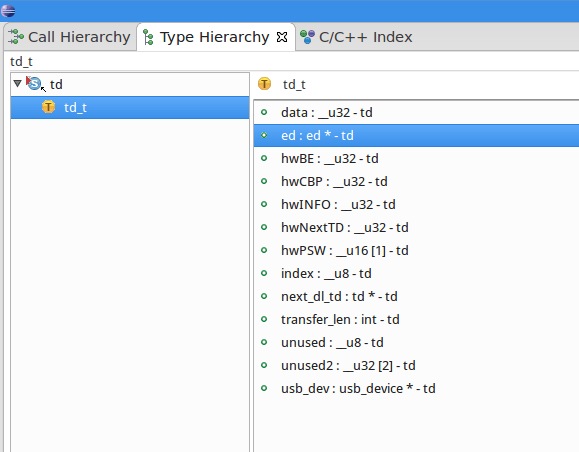The image size is (579, 452).
Task: Click the field icon next to hwCBP
Action: pyautogui.click(x=264, y=181)
